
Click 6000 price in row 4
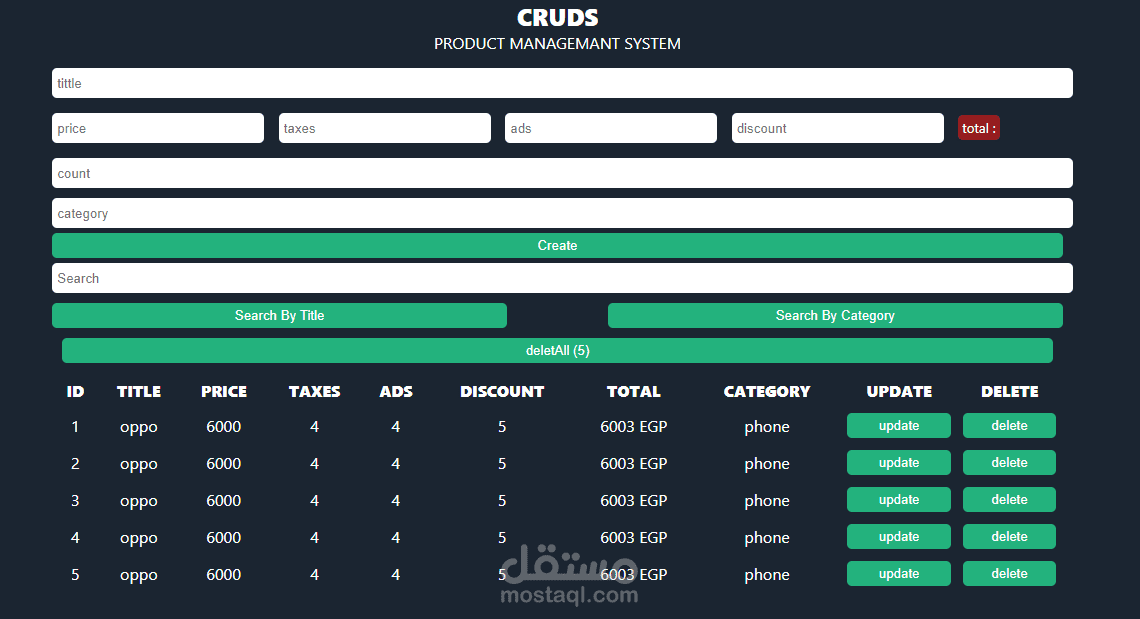point(223,538)
